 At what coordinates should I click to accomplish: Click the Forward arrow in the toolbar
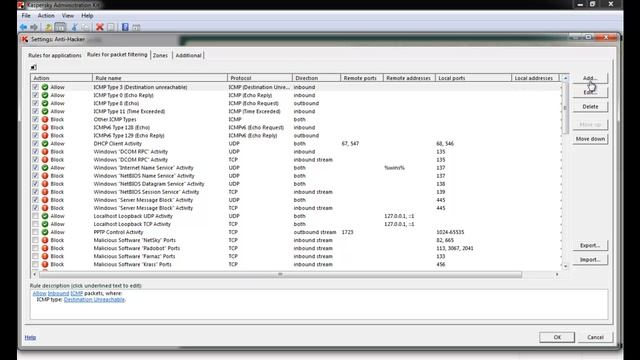tap(34, 27)
